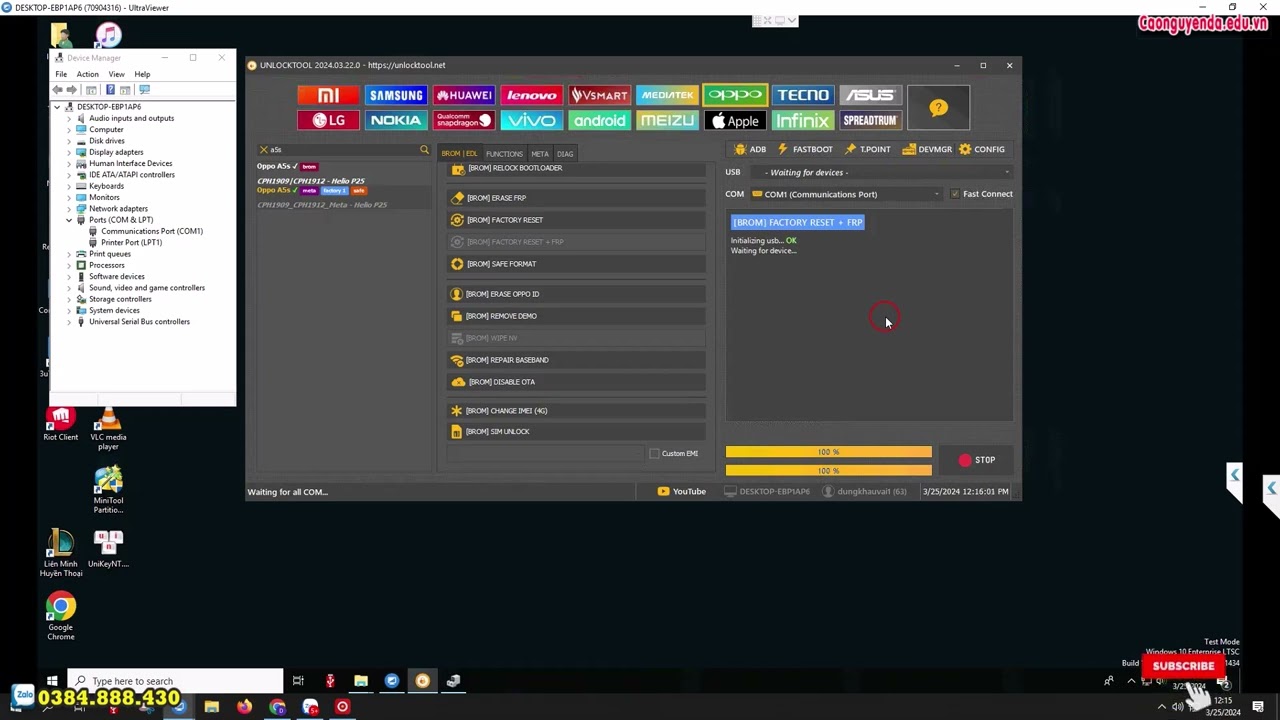Select the Meizu brand tile
The height and width of the screenshot is (720, 1280).
[x=667, y=120]
